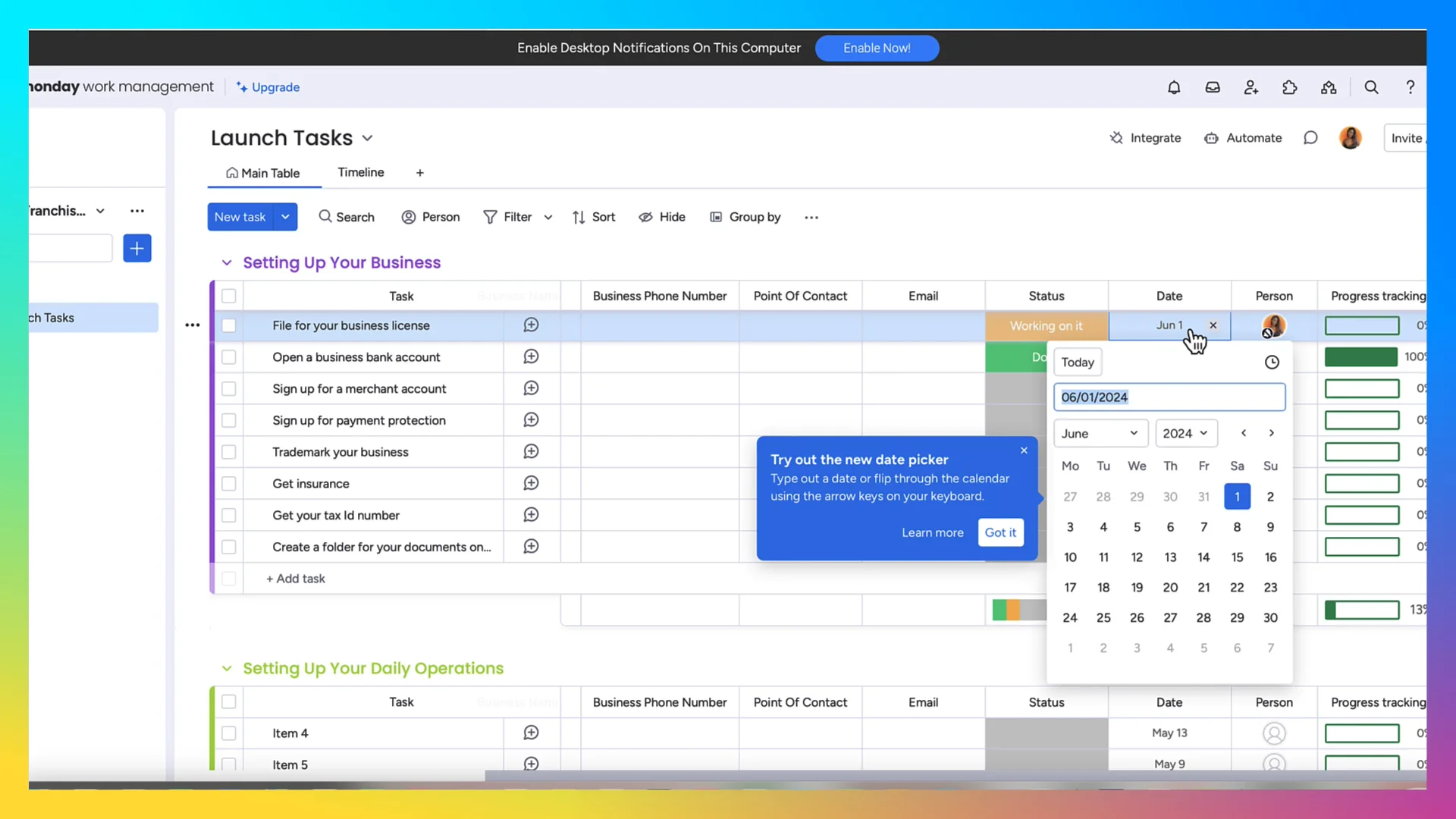Click the Got it button on the tooltip
This screenshot has width=1456, height=819.
click(1000, 532)
